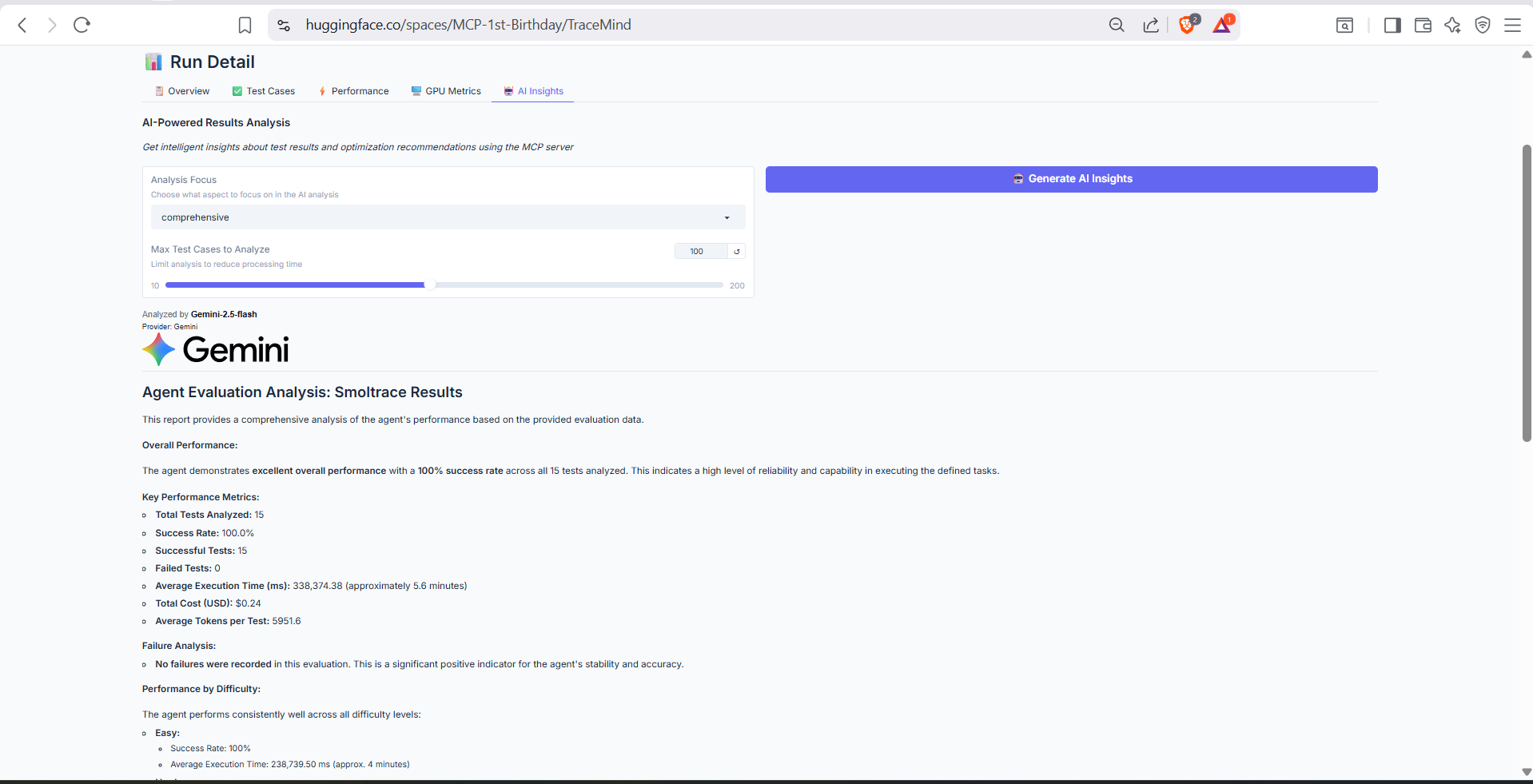Click the Max Test Cases slider handle
Screen dimensions: 1533x784
(x=430, y=285)
